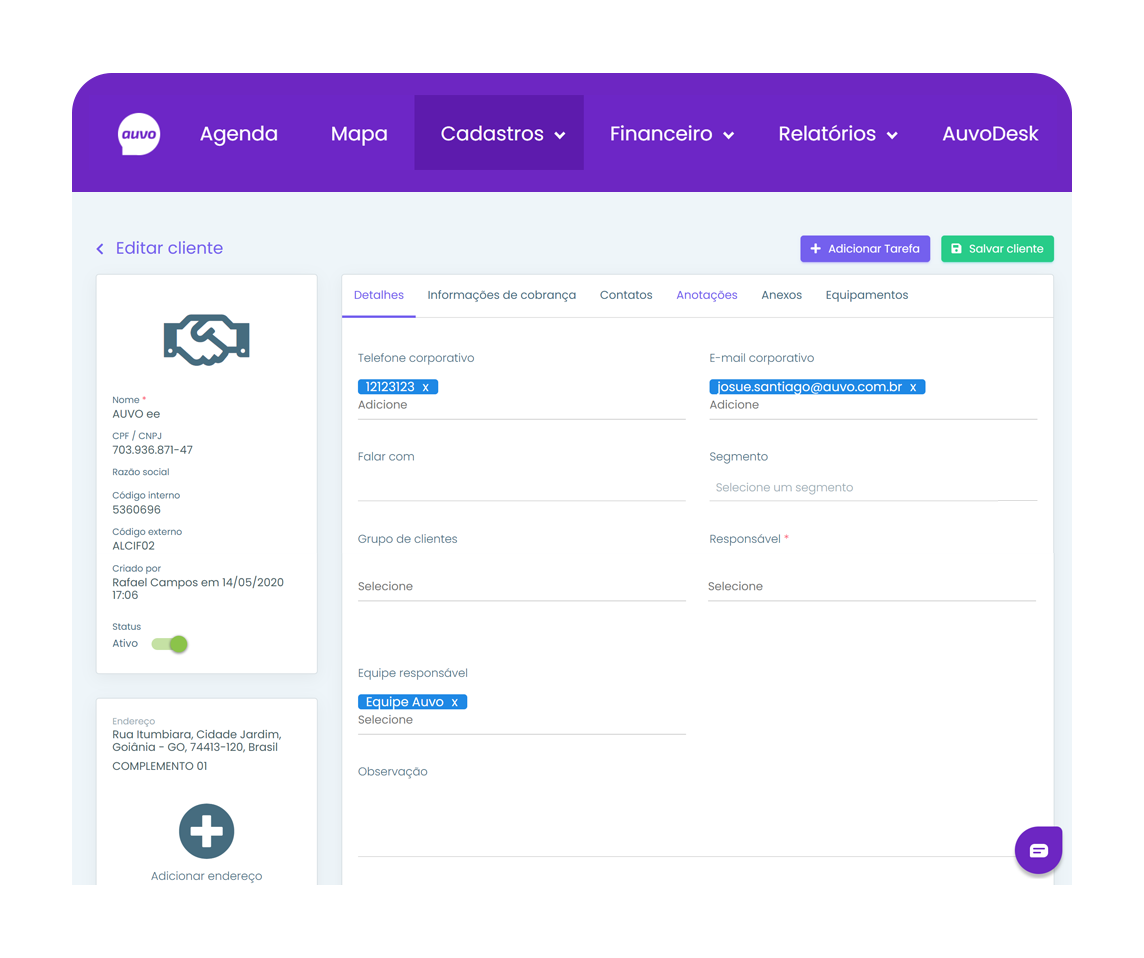
Task: Remove phone tag 12123123 with x
Action: (425, 387)
